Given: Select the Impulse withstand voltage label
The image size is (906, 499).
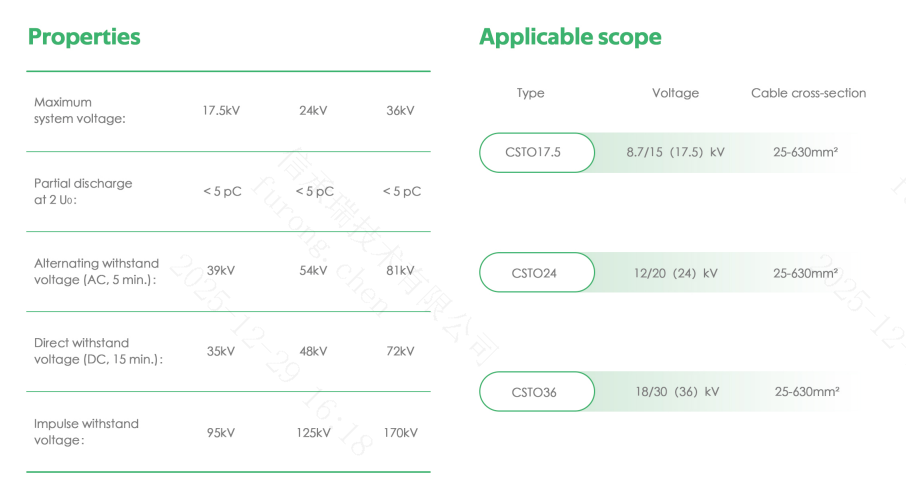Looking at the screenshot, I should coord(86,431).
